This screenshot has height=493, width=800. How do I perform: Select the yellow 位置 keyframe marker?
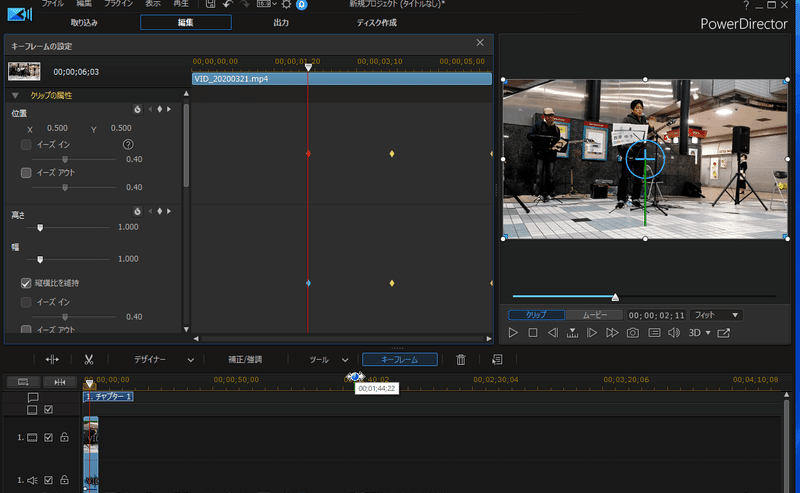point(392,154)
